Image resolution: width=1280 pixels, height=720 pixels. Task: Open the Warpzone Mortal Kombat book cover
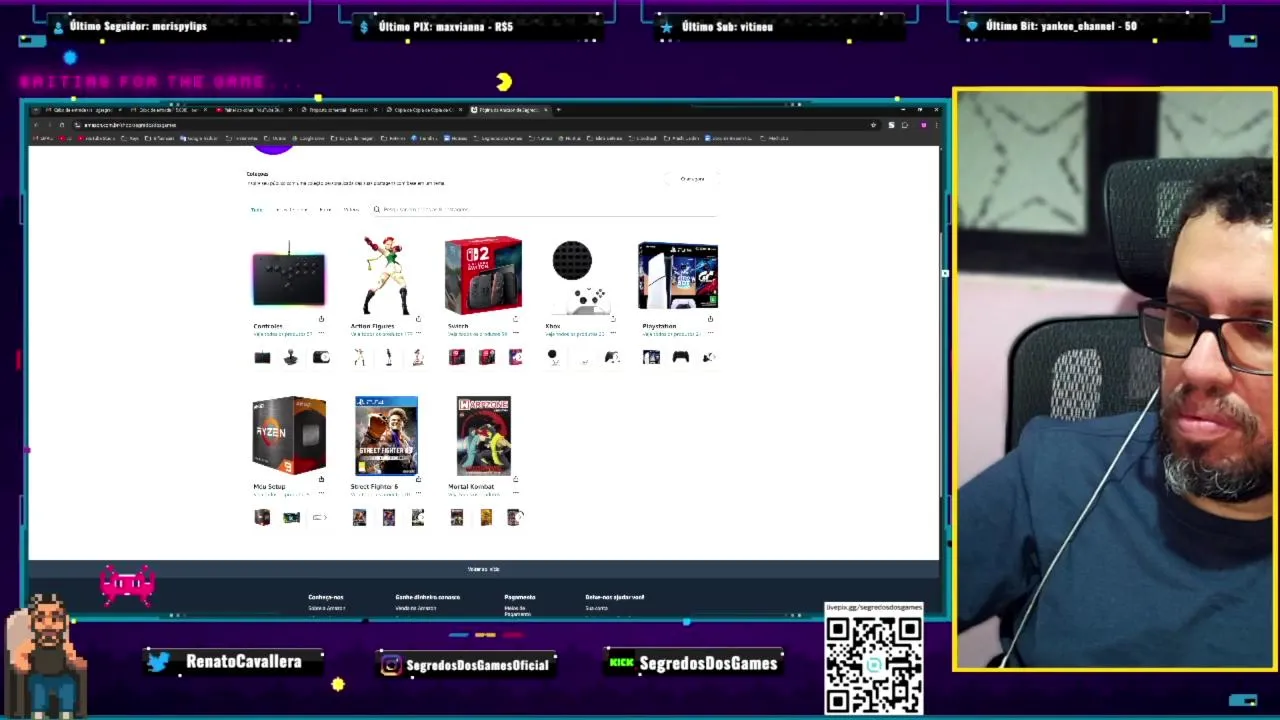[x=483, y=435]
